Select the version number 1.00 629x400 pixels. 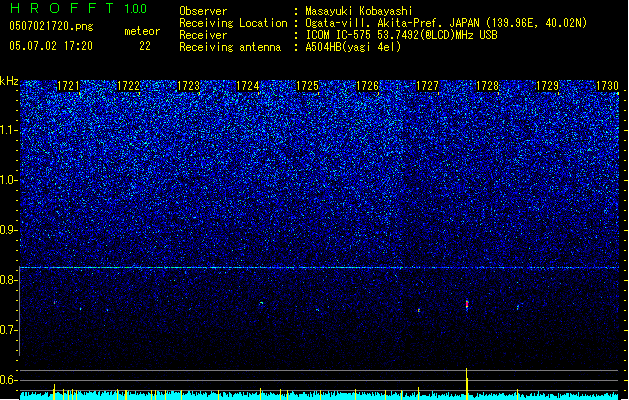[x=136, y=8]
